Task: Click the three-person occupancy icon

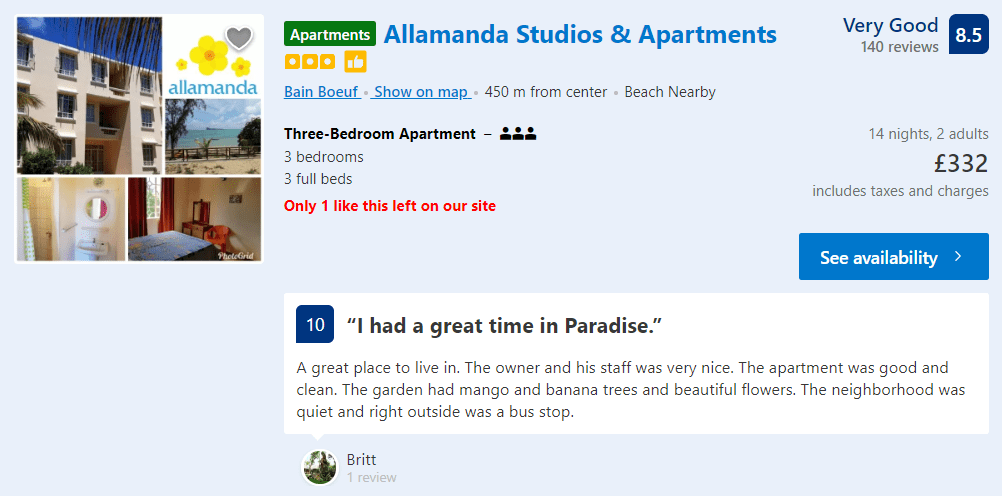Action: (x=518, y=134)
